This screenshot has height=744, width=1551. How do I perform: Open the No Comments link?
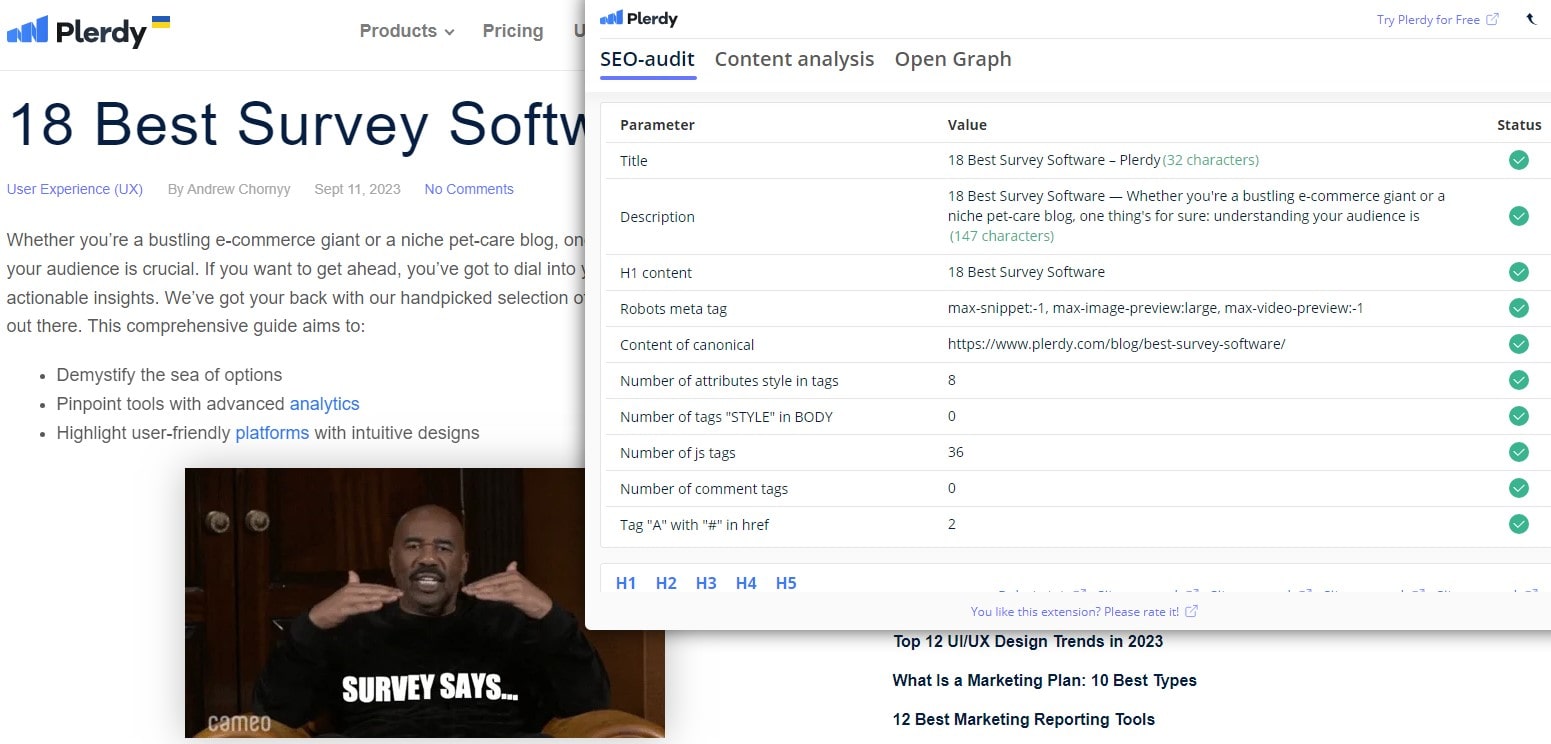click(469, 189)
